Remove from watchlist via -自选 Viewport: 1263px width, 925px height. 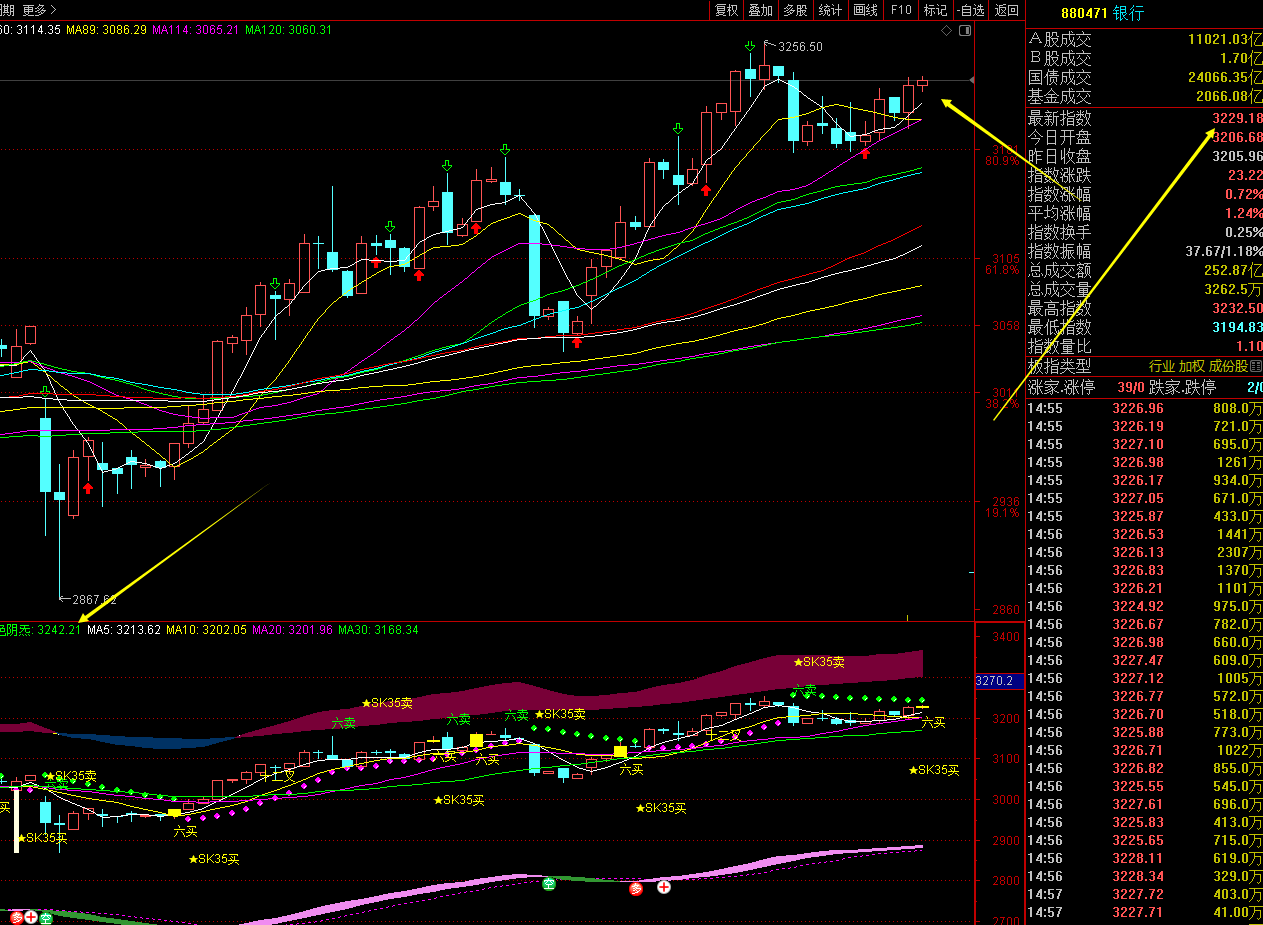pos(970,10)
